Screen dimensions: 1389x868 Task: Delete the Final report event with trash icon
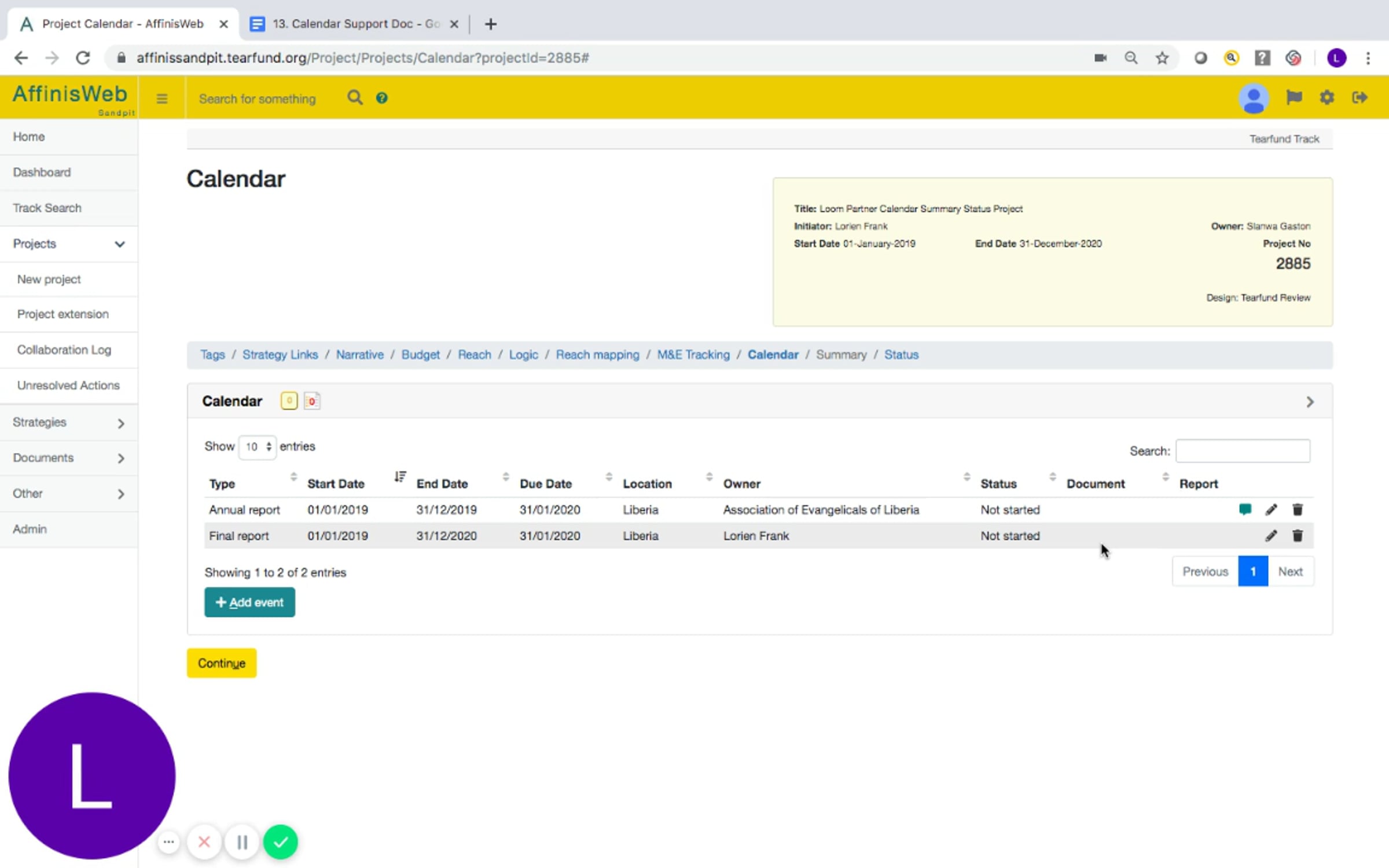pyautogui.click(x=1298, y=536)
